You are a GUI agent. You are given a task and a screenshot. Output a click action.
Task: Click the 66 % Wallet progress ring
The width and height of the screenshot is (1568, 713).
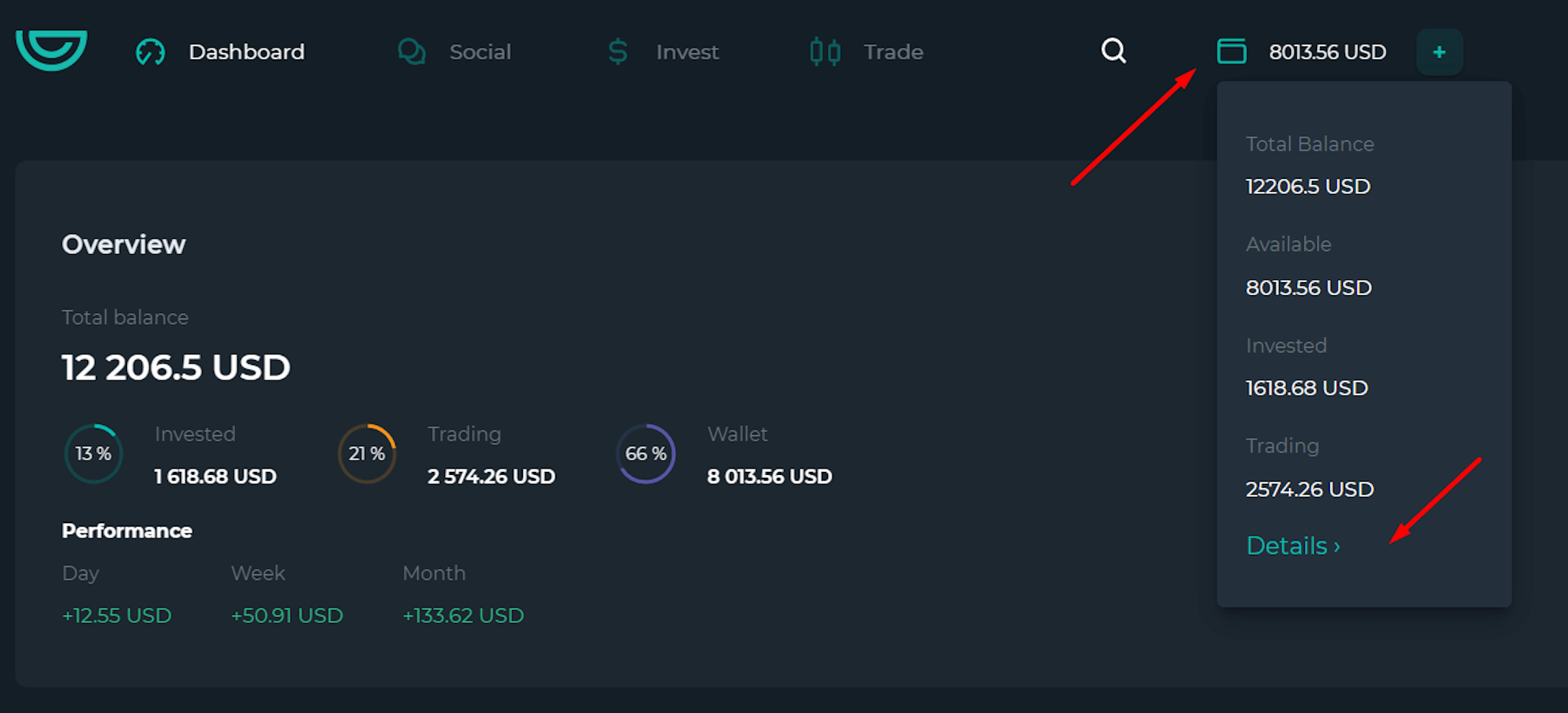(646, 454)
